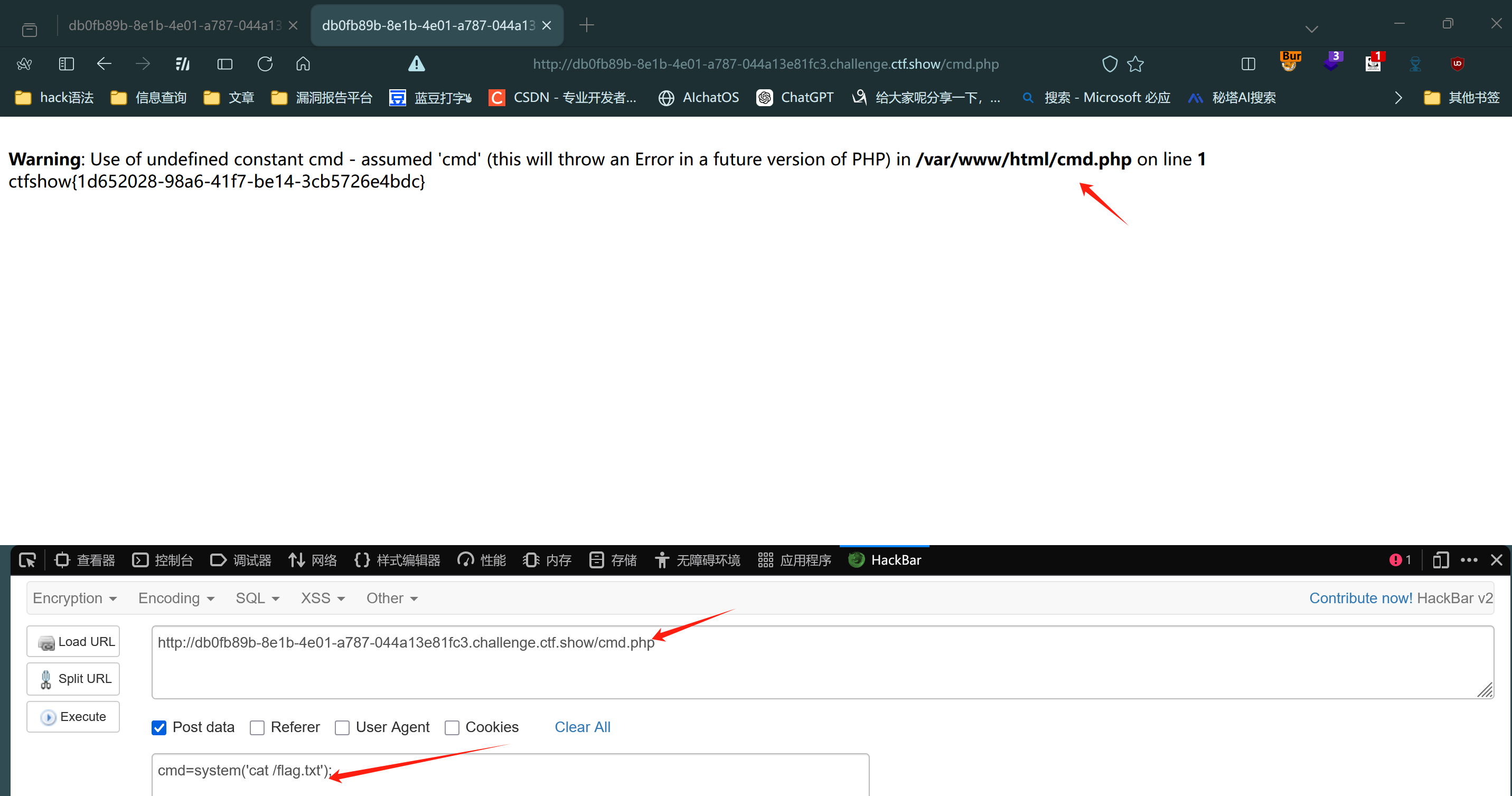Bookmark this page with star icon
This screenshot has height=796, width=1512.
[x=1135, y=64]
